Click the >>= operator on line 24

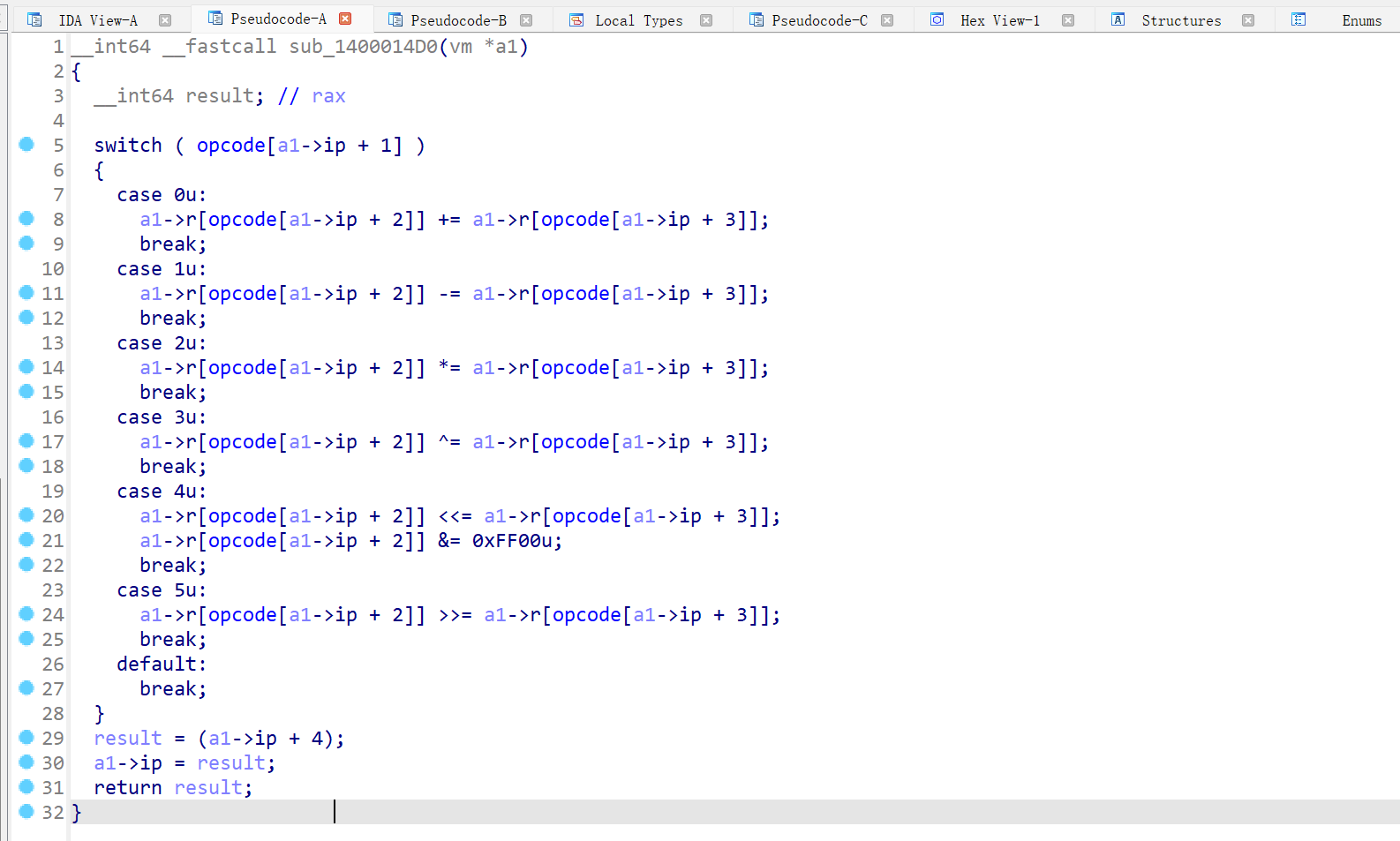pos(455,614)
